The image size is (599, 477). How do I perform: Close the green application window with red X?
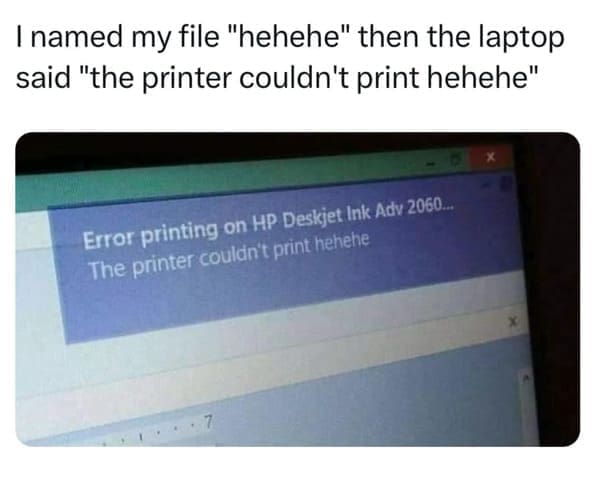tap(491, 157)
